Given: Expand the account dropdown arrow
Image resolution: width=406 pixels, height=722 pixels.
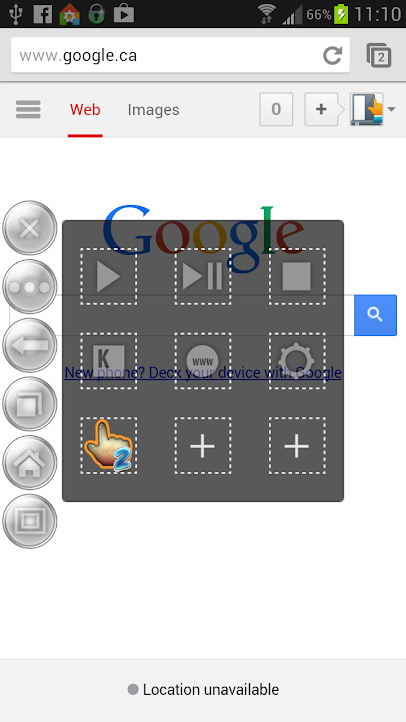Looking at the screenshot, I should [391, 109].
